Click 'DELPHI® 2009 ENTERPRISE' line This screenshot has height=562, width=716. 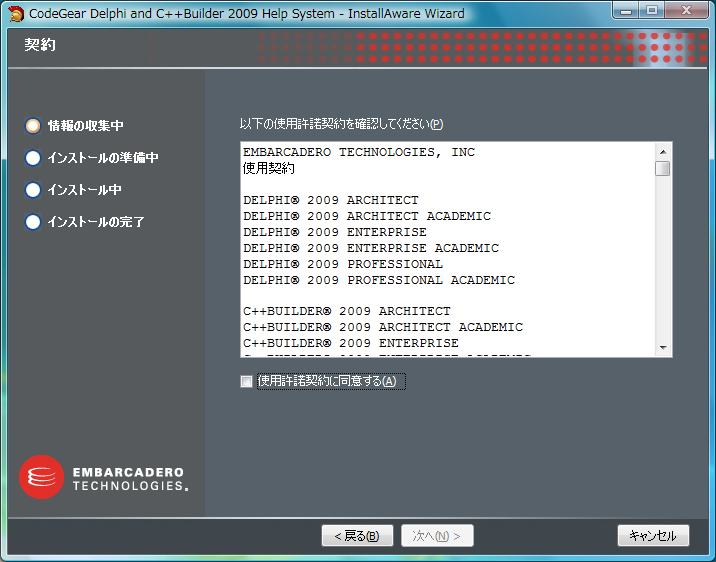(x=335, y=232)
